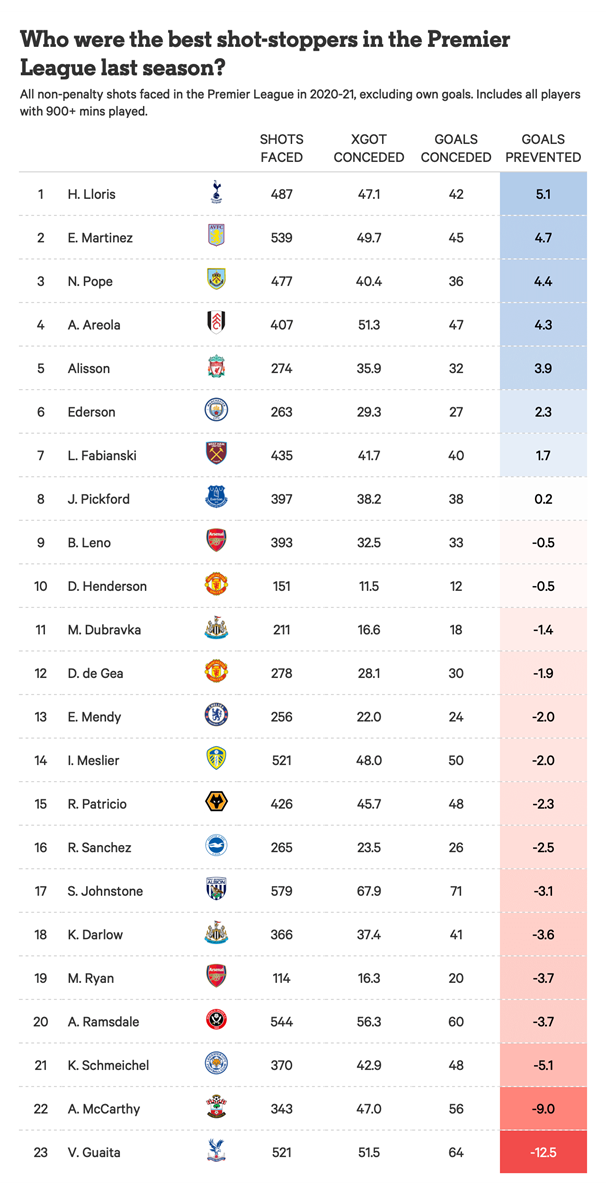Screen dimensions: 606x1194
Task: Click the Goals Conceded column header
Action: click(x=456, y=148)
